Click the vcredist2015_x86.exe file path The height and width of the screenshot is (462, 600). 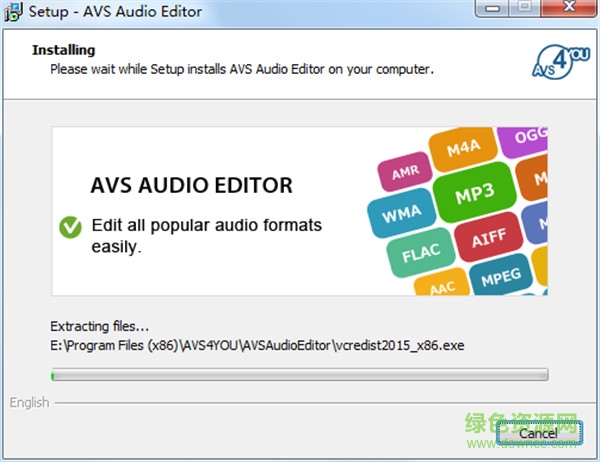257,345
